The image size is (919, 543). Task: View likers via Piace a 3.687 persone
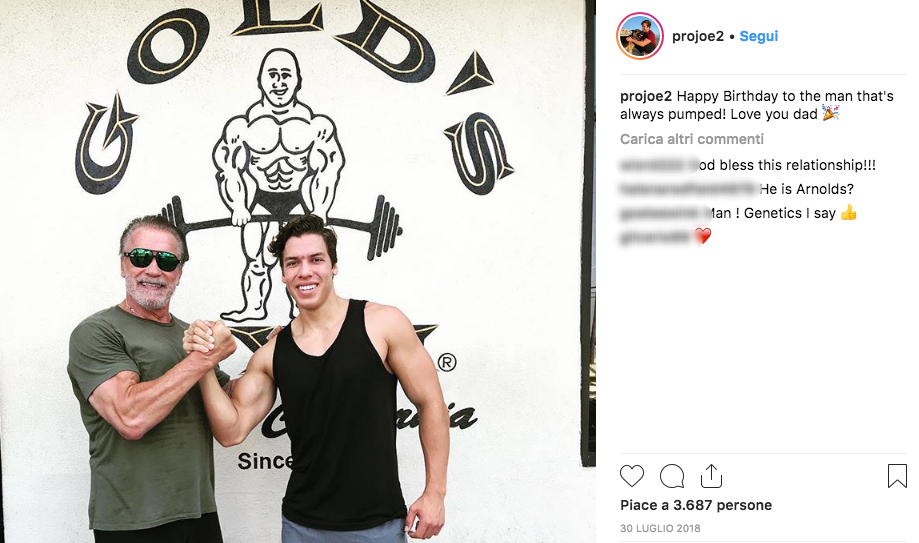coord(696,505)
